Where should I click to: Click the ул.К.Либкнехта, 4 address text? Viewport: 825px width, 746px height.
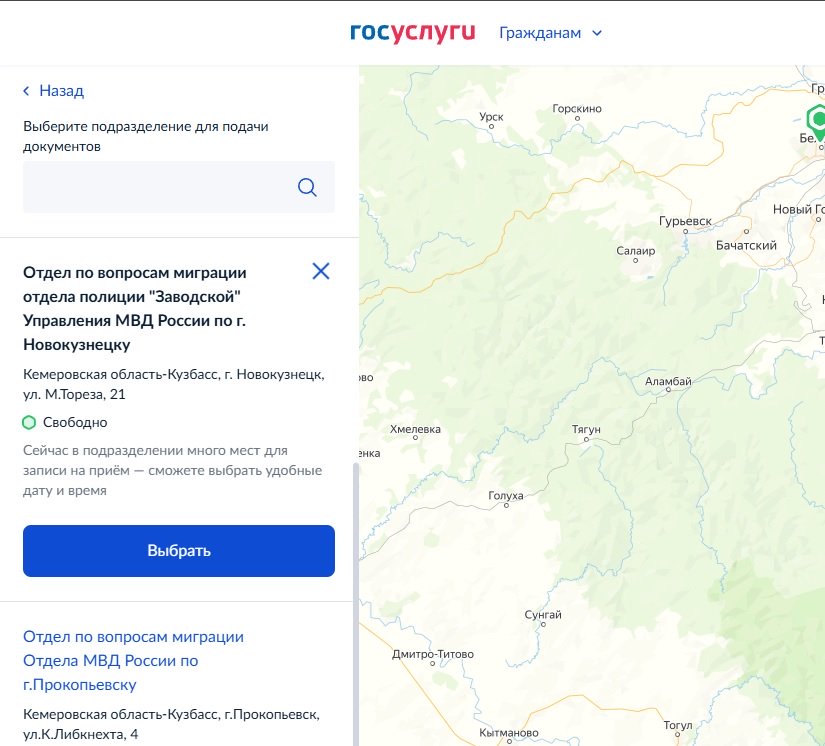[x=81, y=734]
